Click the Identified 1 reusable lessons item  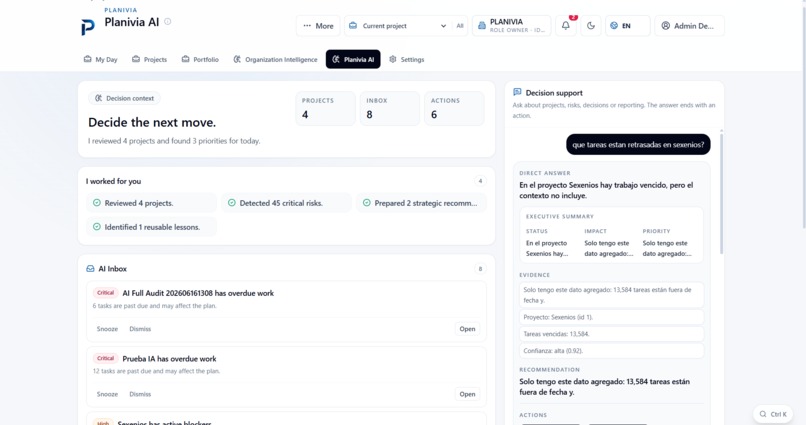tap(151, 227)
